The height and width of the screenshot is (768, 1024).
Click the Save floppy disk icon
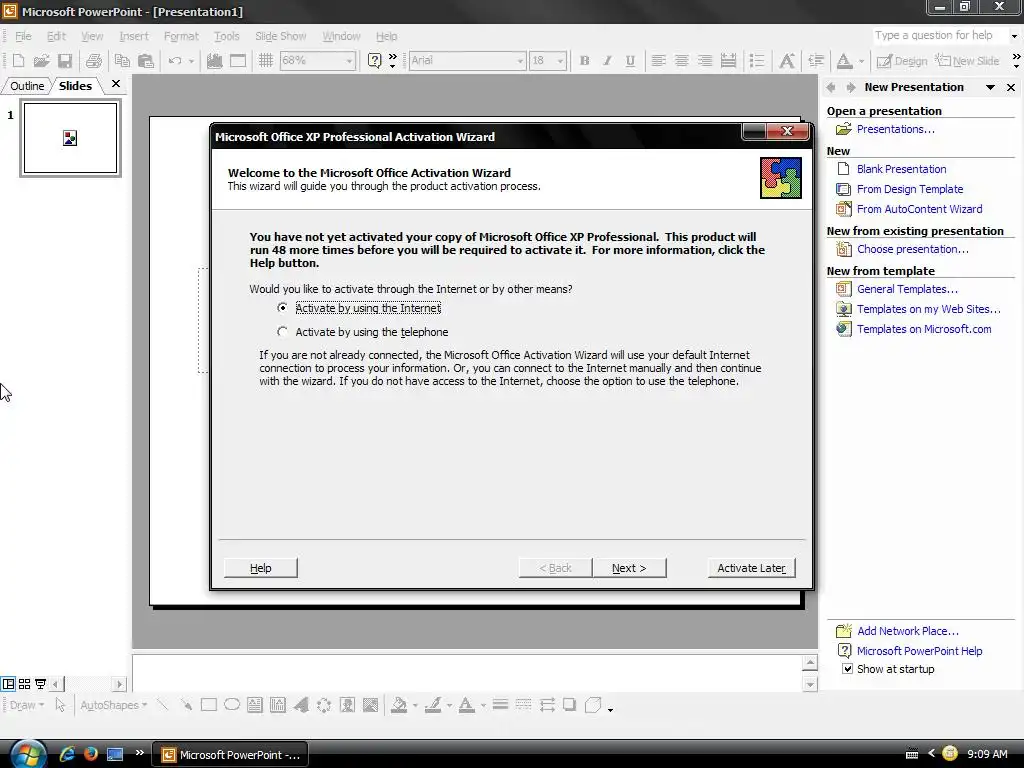65,61
